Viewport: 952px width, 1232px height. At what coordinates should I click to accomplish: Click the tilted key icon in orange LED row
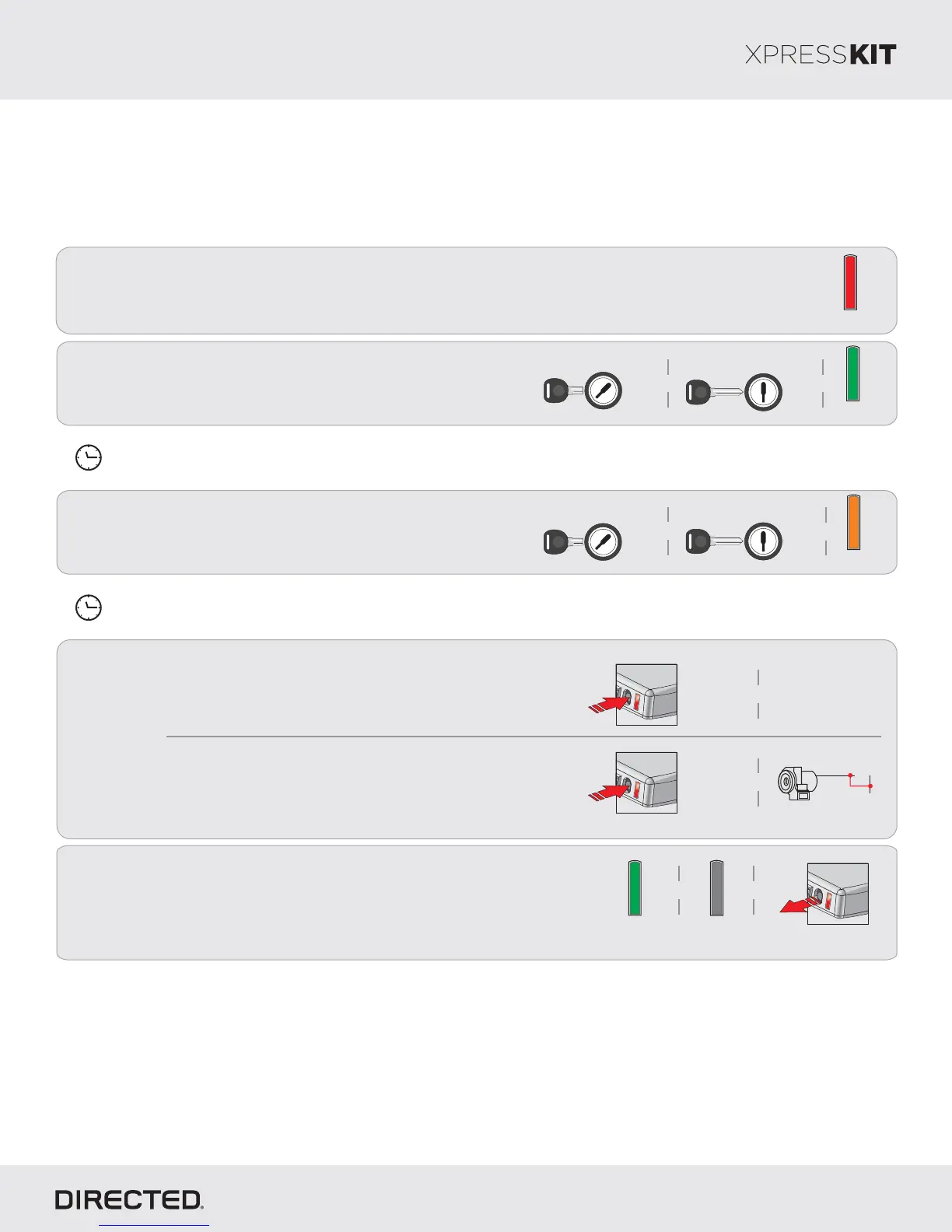(583, 541)
